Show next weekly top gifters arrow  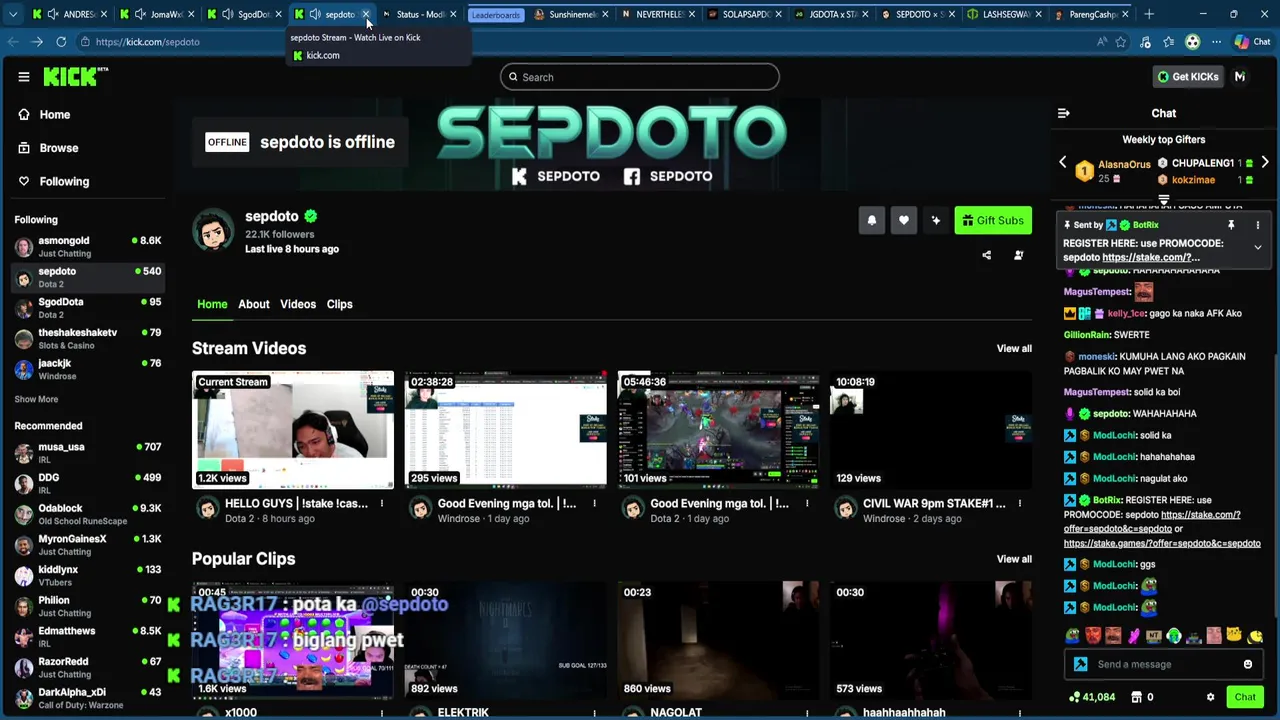pos(1265,162)
